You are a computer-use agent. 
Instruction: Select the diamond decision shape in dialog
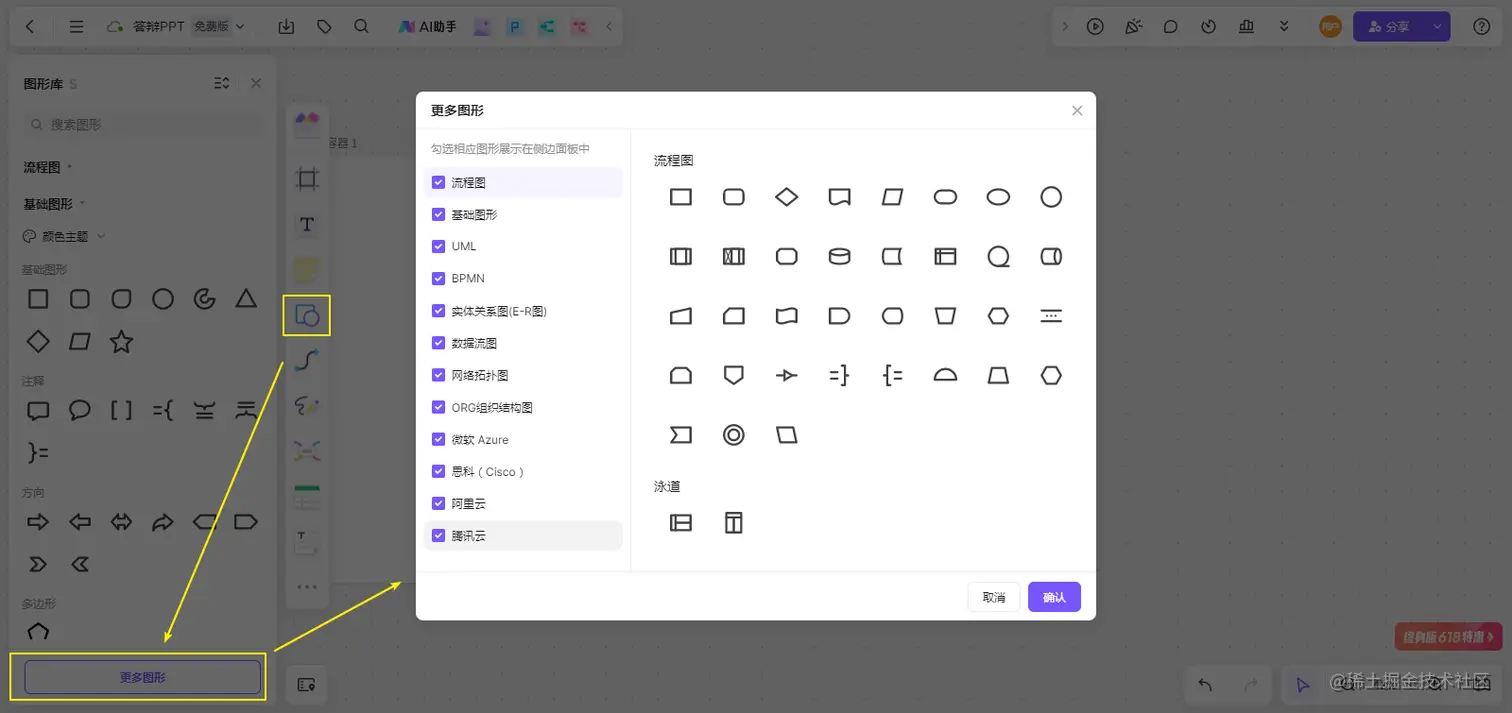(787, 197)
